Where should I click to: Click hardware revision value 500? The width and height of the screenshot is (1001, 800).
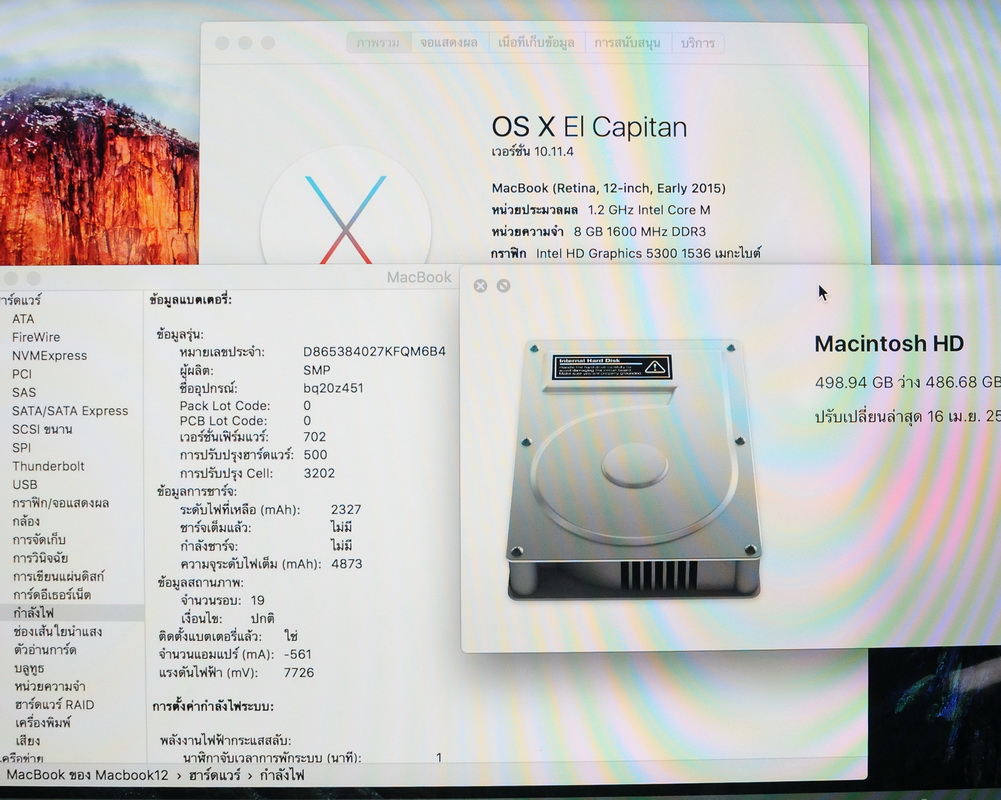coord(315,455)
